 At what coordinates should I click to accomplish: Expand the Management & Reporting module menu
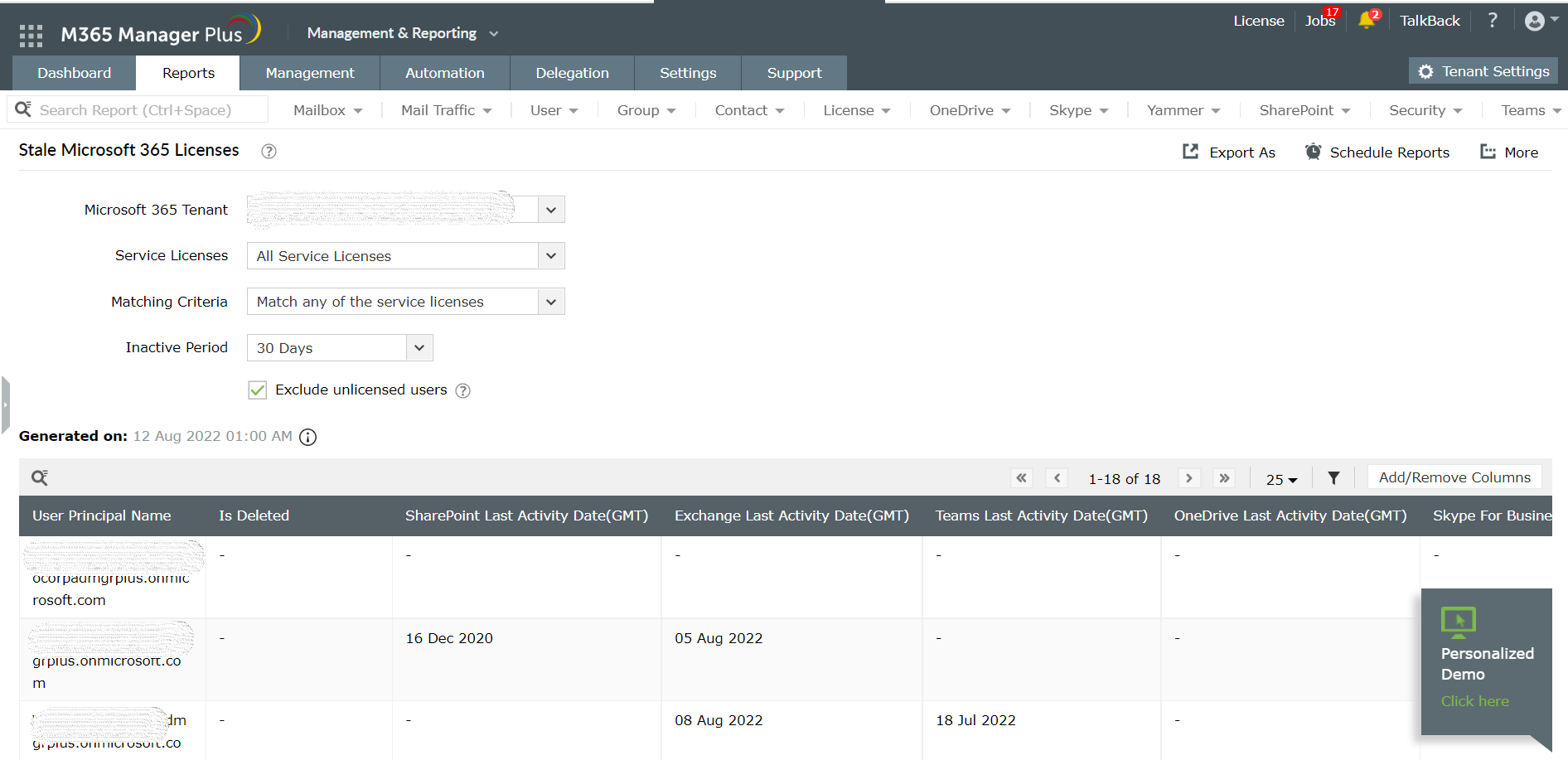click(403, 33)
